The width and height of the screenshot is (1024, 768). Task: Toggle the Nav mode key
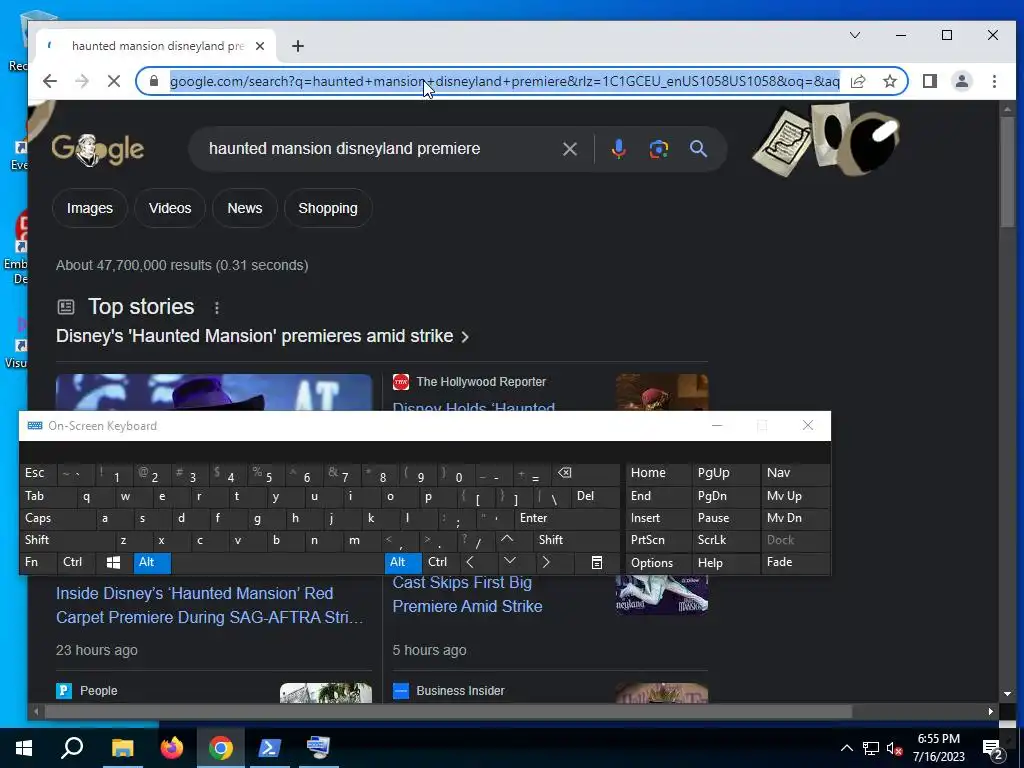(795, 473)
